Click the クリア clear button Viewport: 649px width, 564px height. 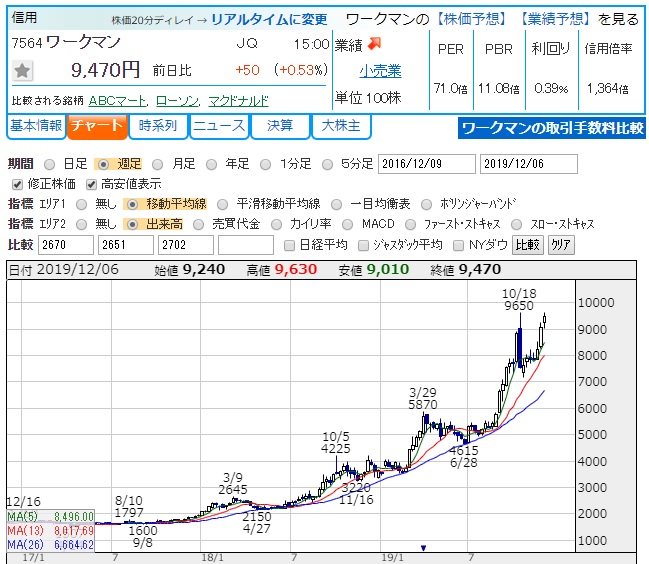pos(561,245)
